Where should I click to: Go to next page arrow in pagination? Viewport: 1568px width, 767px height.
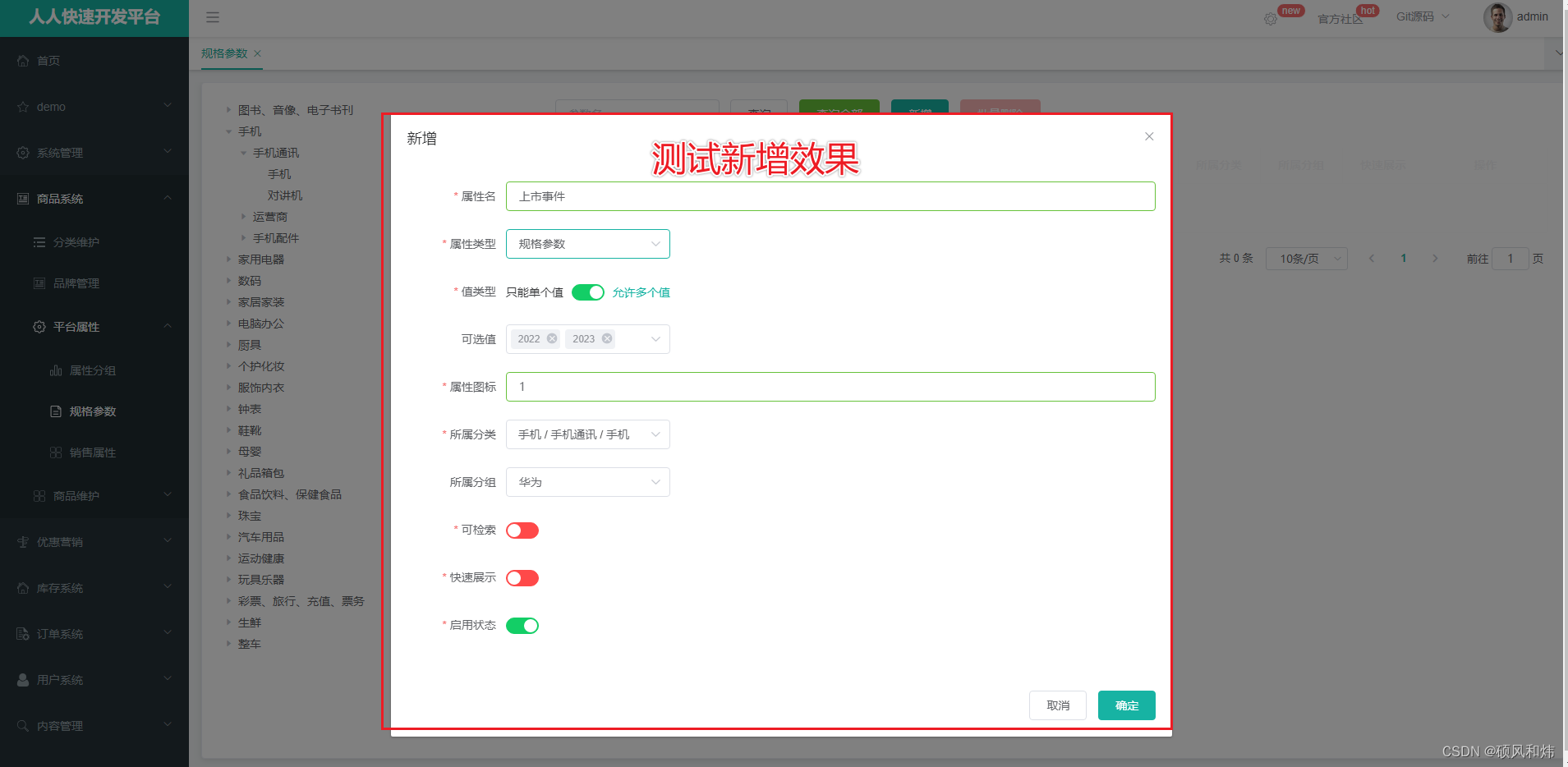point(1435,259)
